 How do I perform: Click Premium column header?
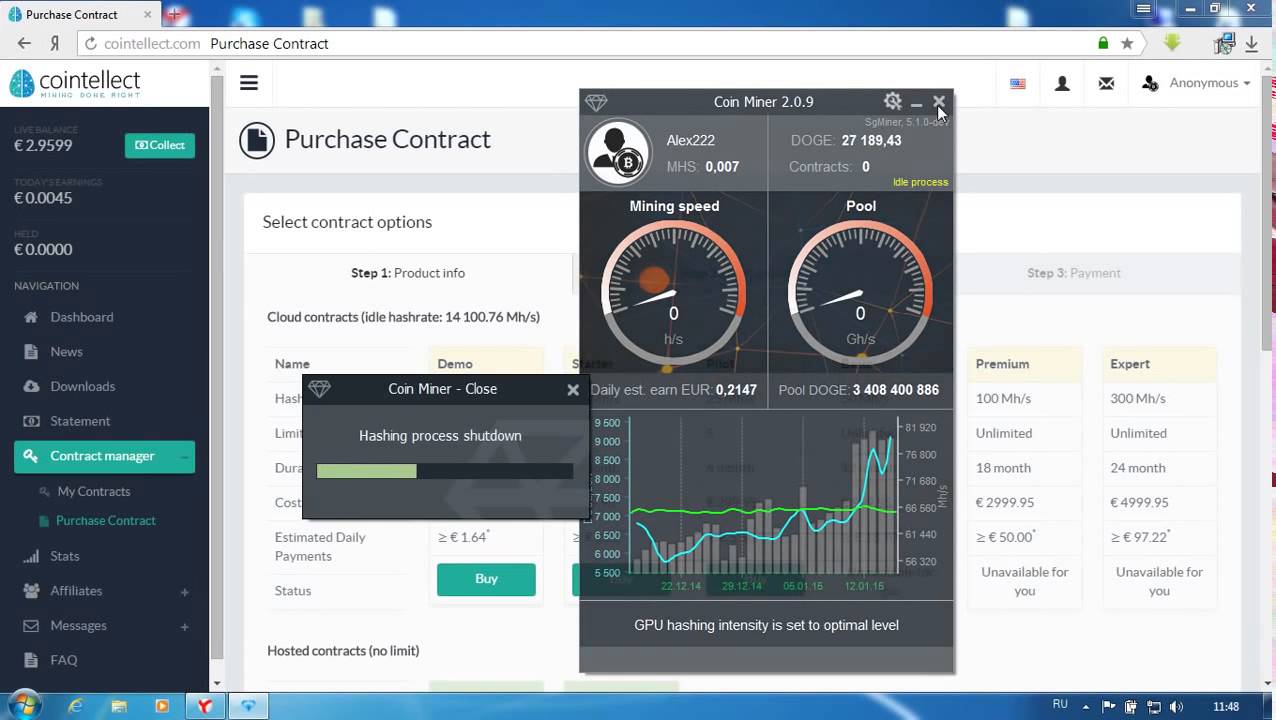(x=1025, y=364)
